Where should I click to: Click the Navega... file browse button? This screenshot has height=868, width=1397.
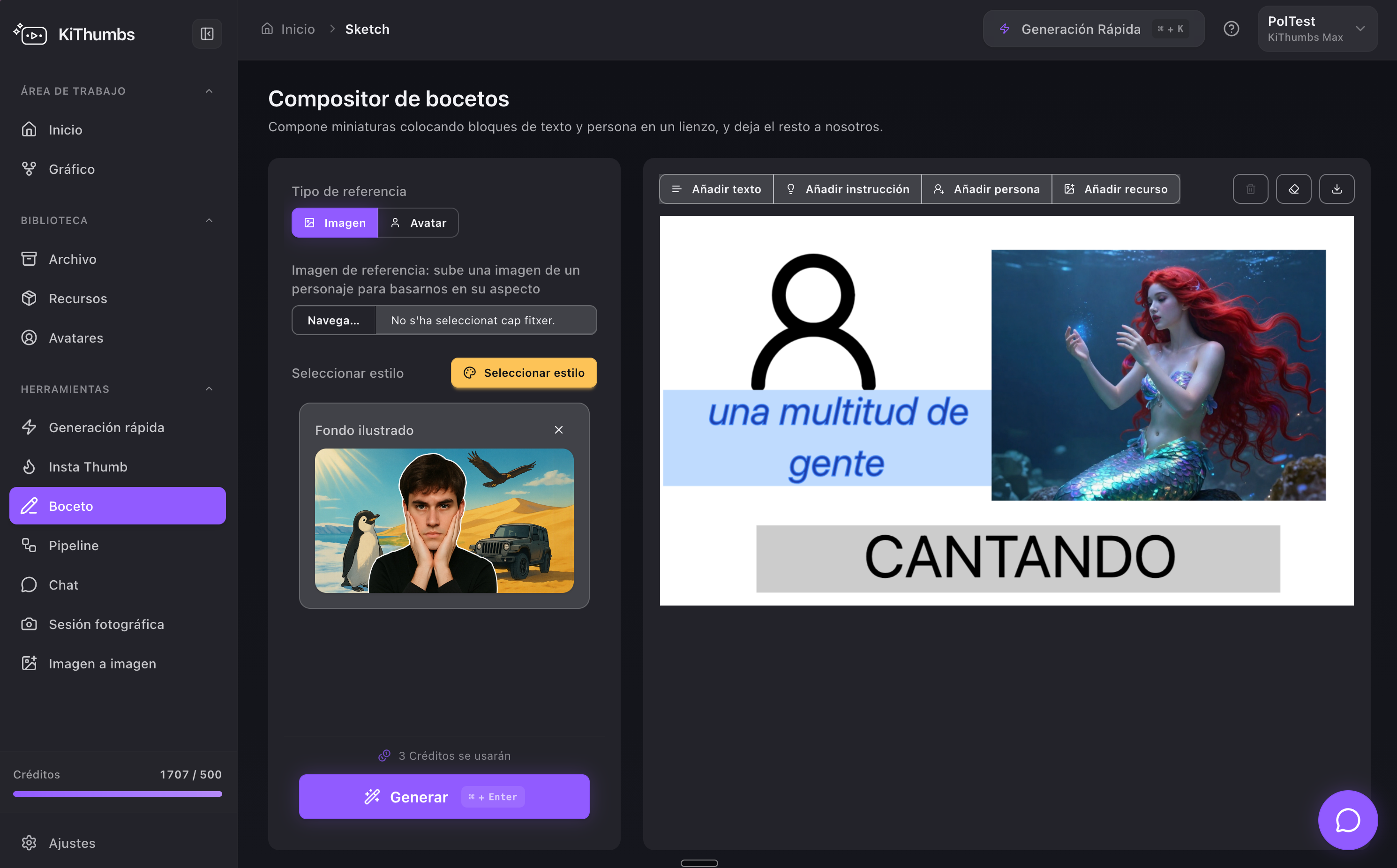[334, 320]
